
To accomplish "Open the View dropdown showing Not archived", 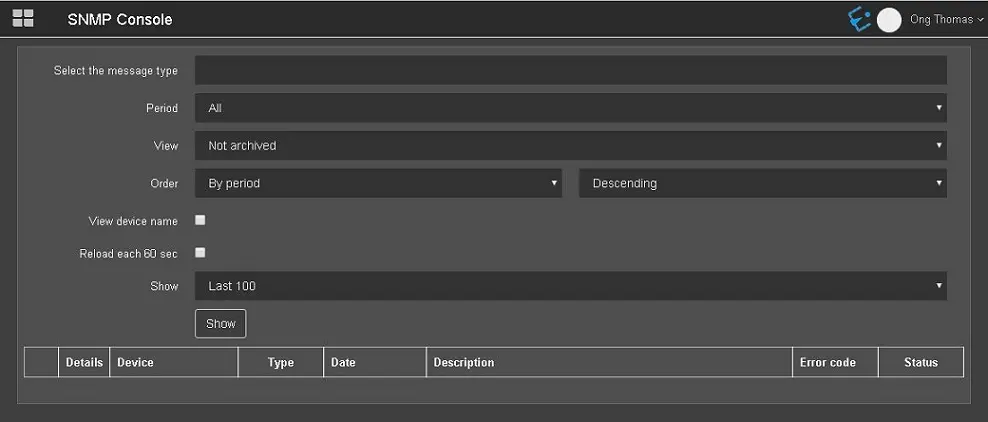I will pyautogui.click(x=570, y=146).
